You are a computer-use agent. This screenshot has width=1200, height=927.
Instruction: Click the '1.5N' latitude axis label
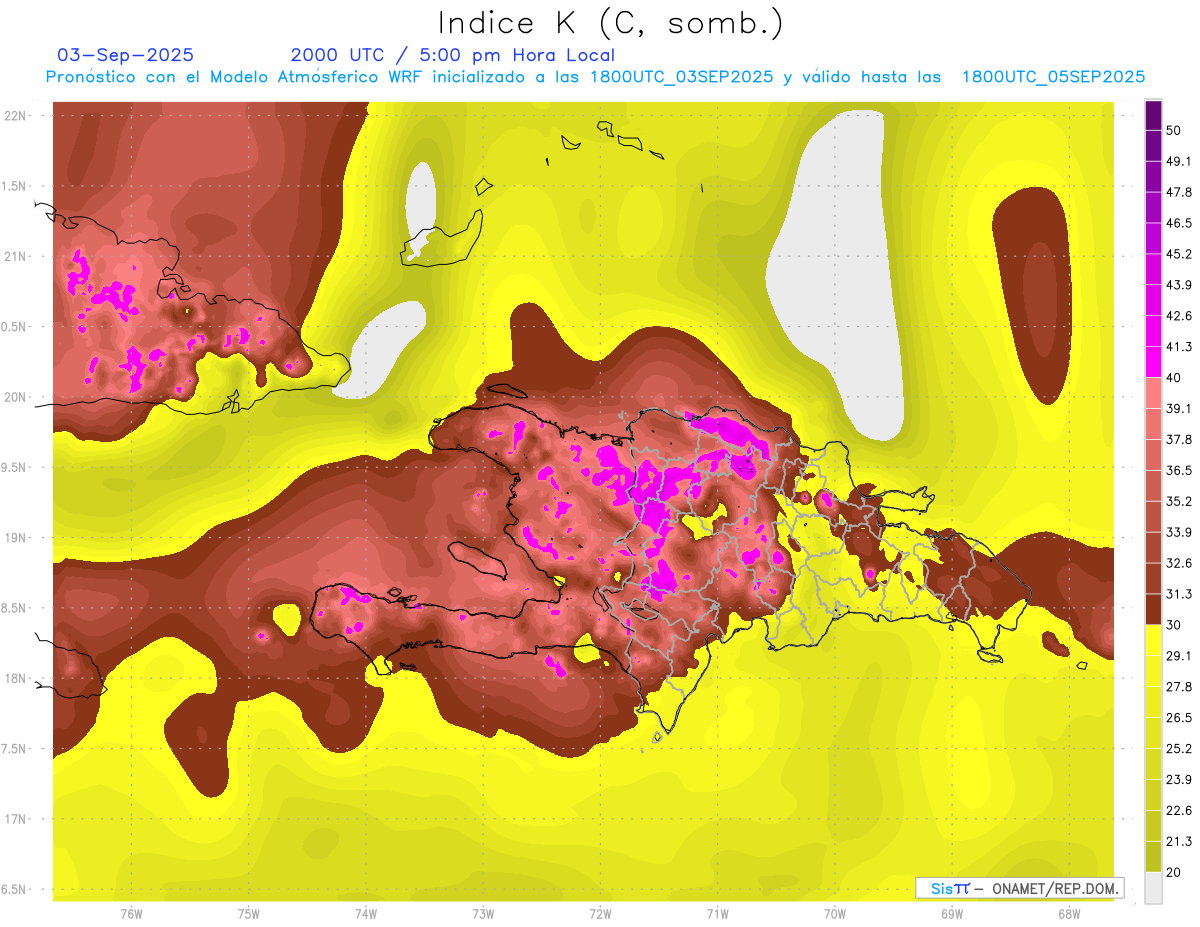click(x=15, y=187)
